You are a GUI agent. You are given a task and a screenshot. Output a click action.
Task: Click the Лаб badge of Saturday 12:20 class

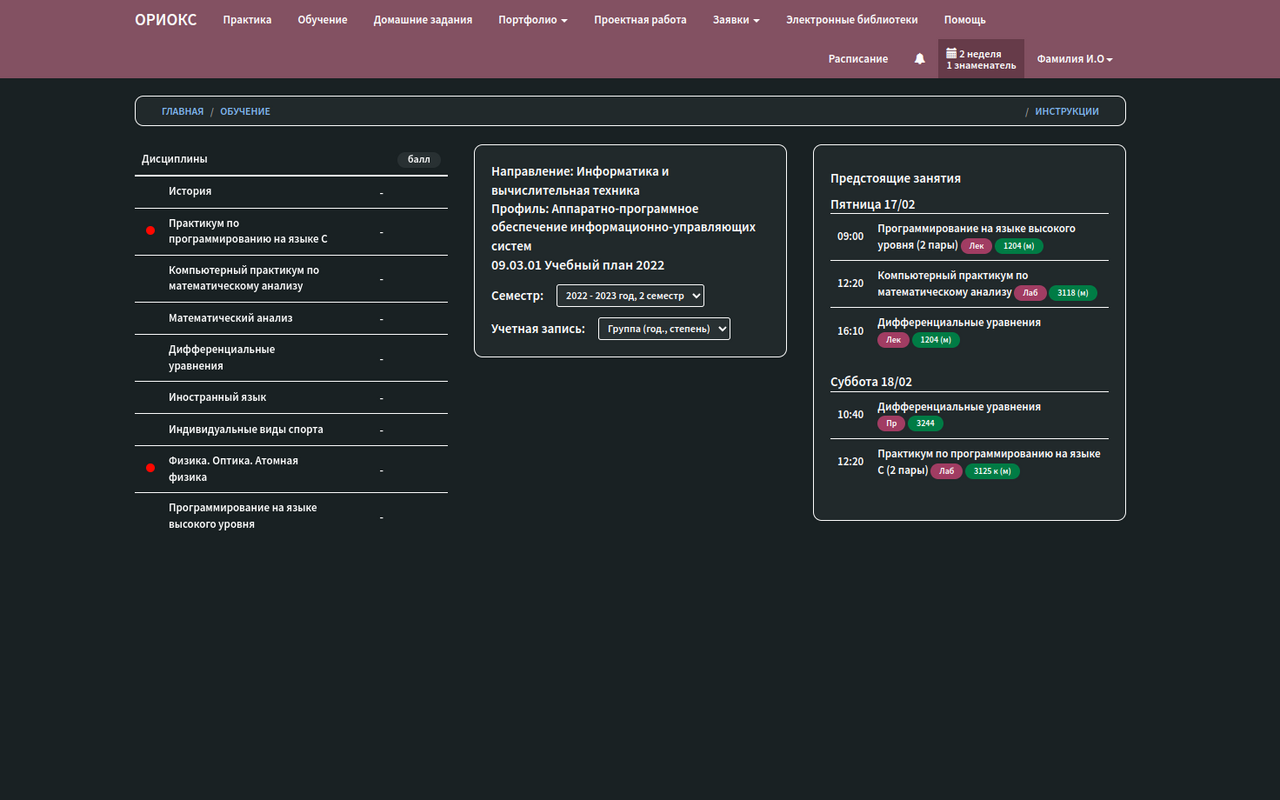(x=946, y=471)
